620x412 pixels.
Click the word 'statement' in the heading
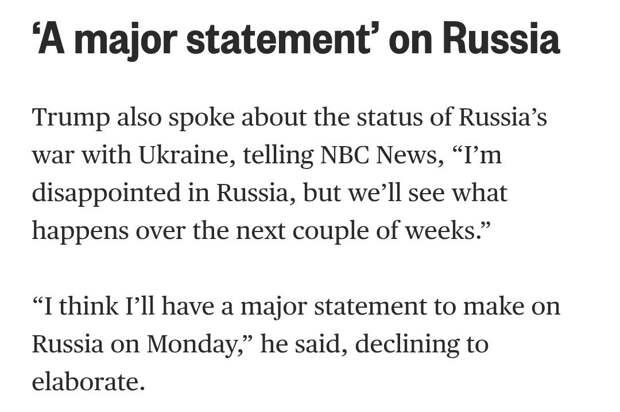(x=278, y=39)
